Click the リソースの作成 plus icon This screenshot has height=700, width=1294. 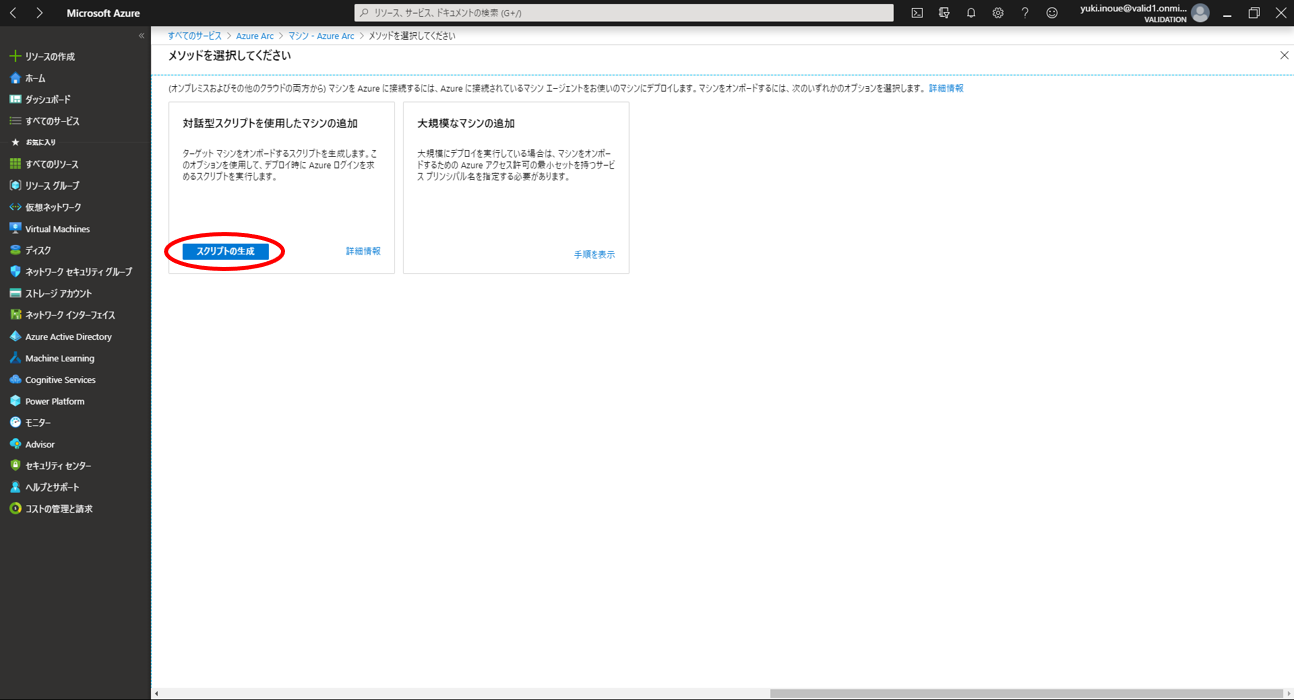[x=15, y=57]
